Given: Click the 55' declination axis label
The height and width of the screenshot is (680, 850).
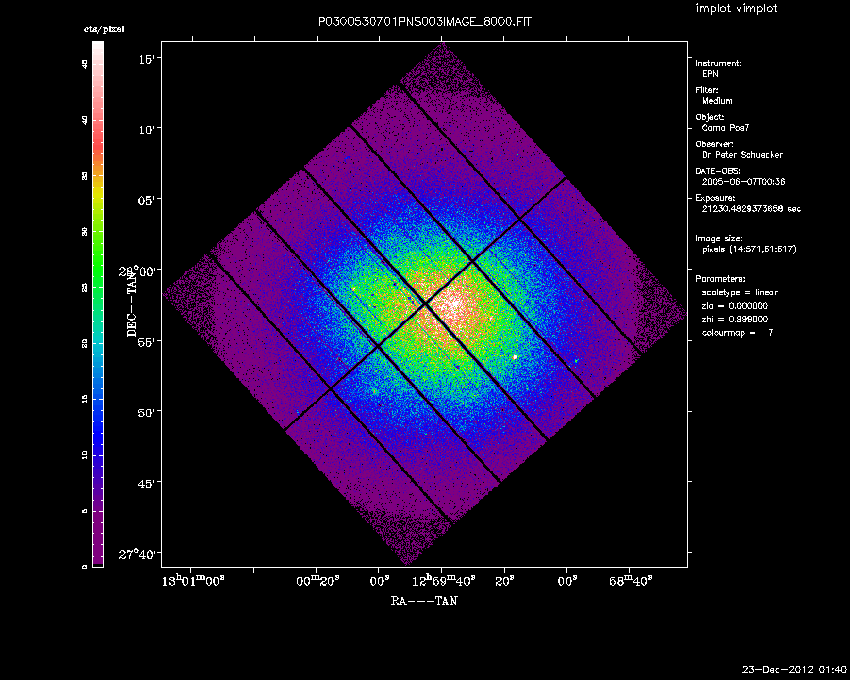Looking at the screenshot, I should point(146,341).
